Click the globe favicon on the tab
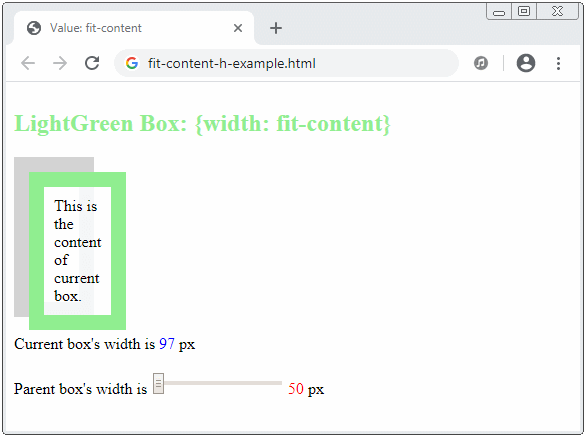 pos(34,28)
